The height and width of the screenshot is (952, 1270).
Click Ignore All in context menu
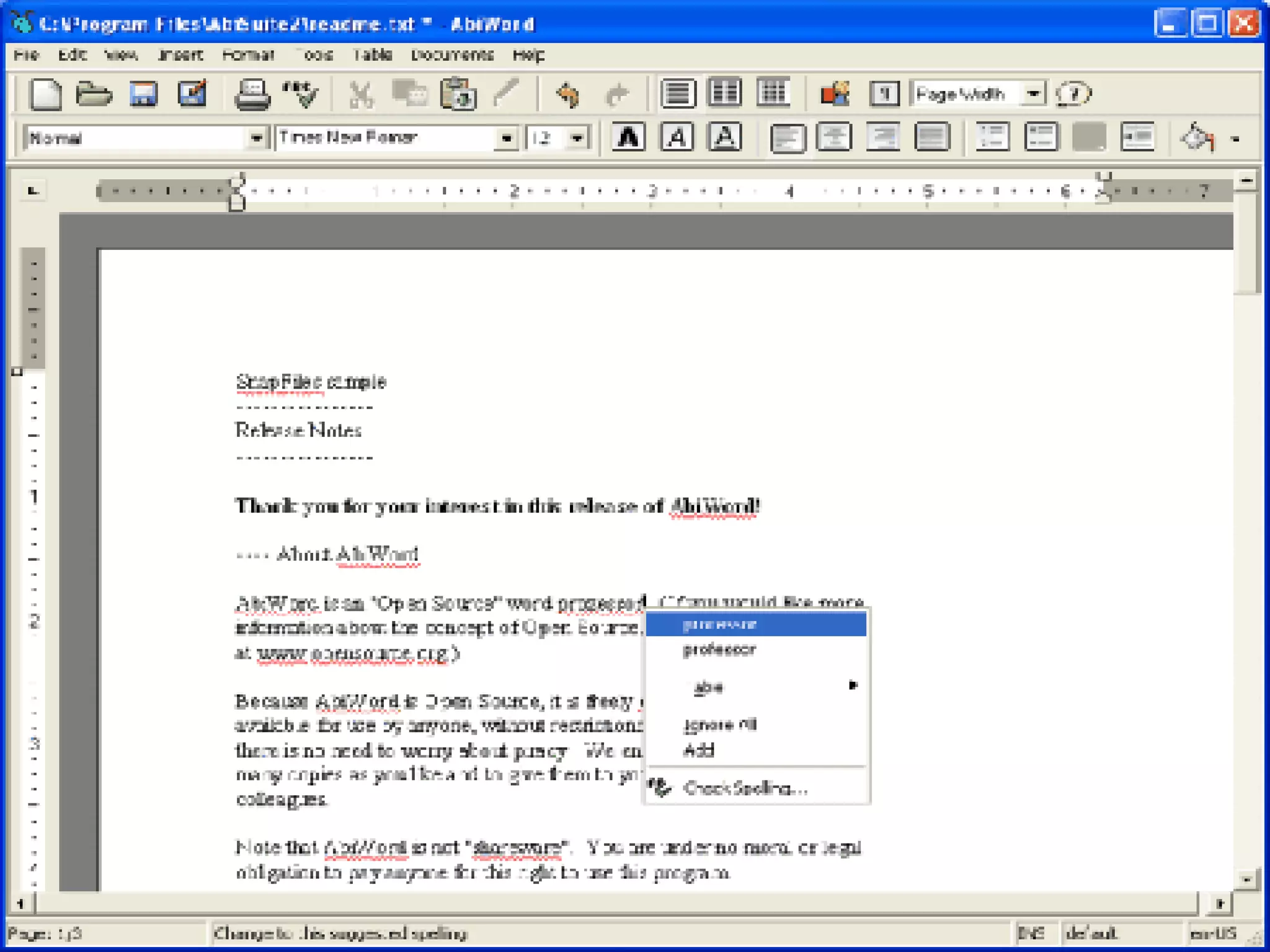[x=719, y=725]
